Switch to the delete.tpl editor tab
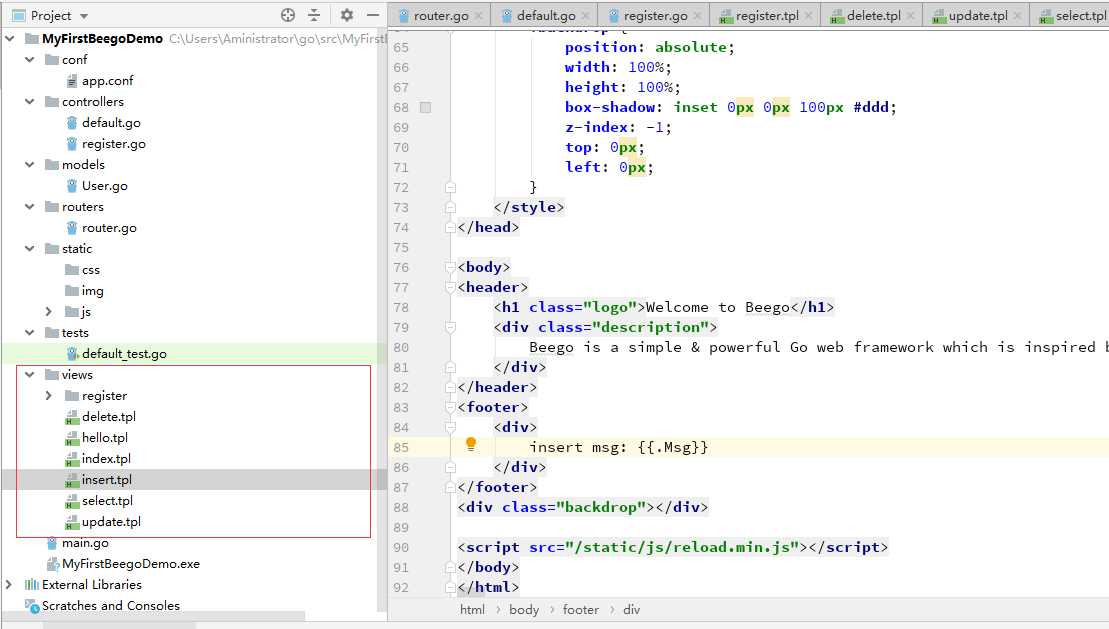The height and width of the screenshot is (629, 1109). click(x=873, y=16)
